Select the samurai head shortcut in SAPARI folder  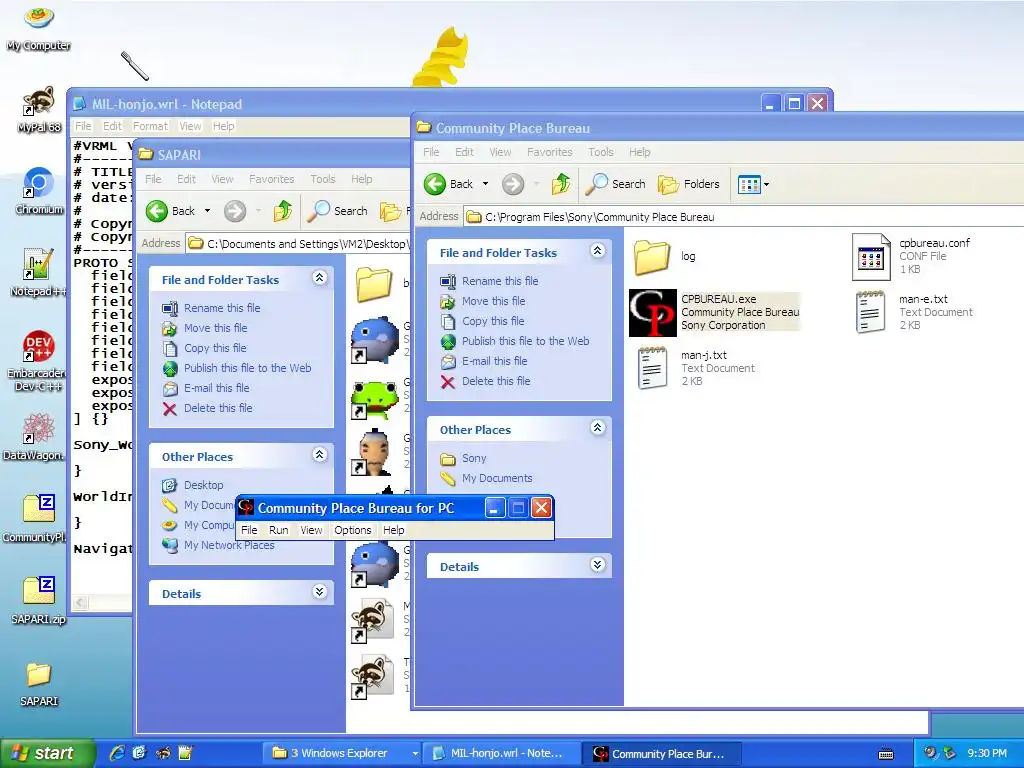click(374, 452)
